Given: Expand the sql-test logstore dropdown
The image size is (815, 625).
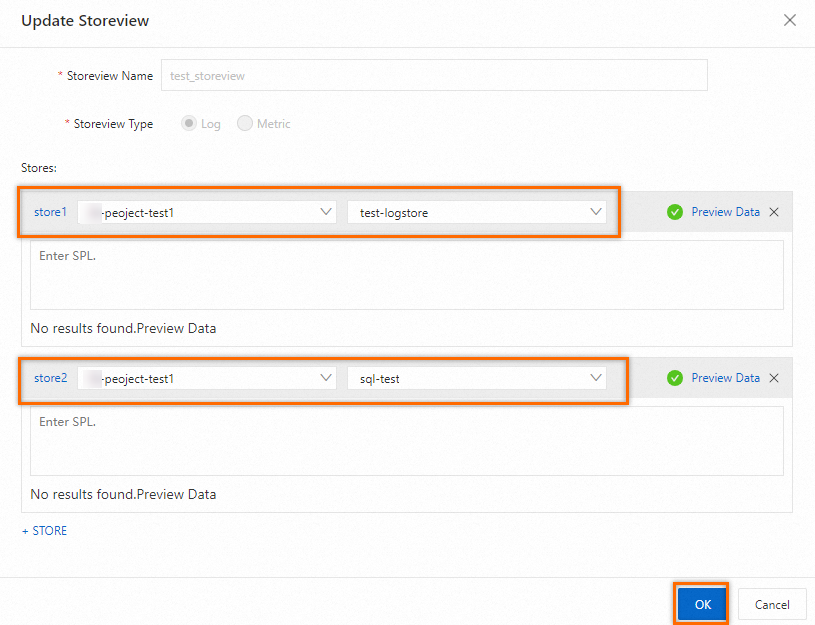Looking at the screenshot, I should click(477, 378).
